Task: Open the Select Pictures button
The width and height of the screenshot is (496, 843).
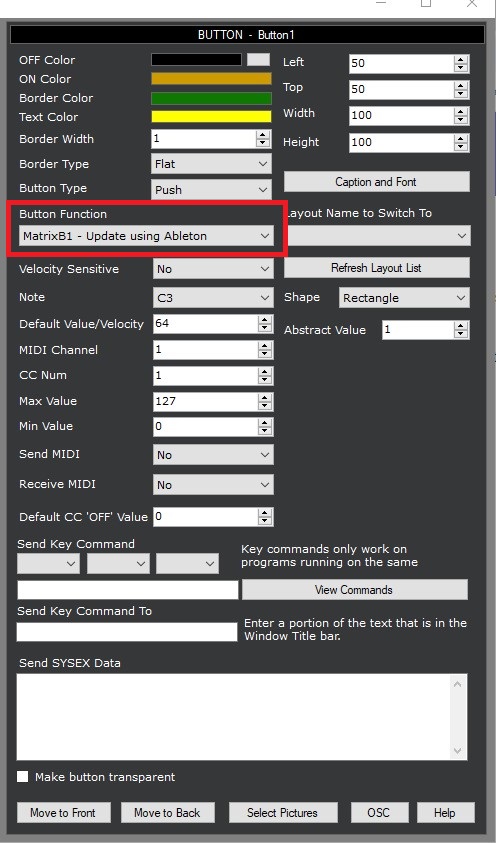Action: pyautogui.click(x=283, y=812)
